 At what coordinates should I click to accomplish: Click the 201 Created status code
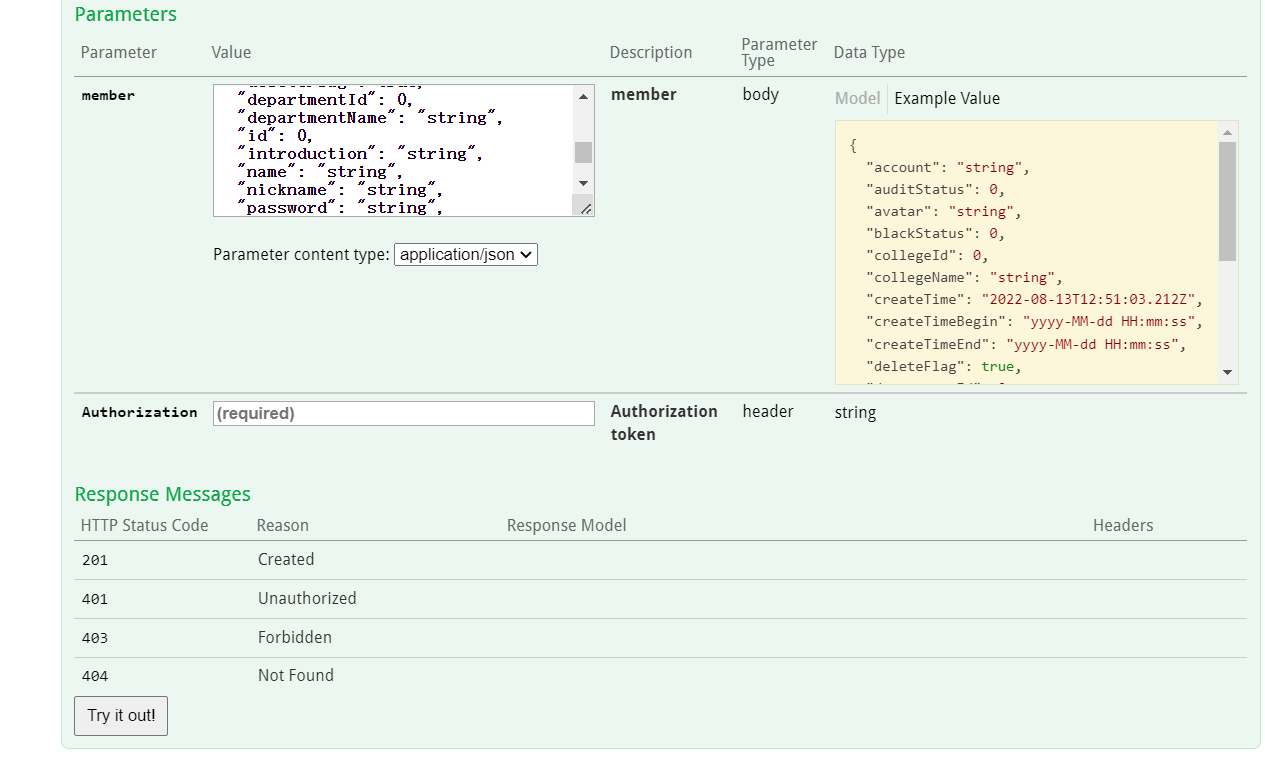pos(95,560)
